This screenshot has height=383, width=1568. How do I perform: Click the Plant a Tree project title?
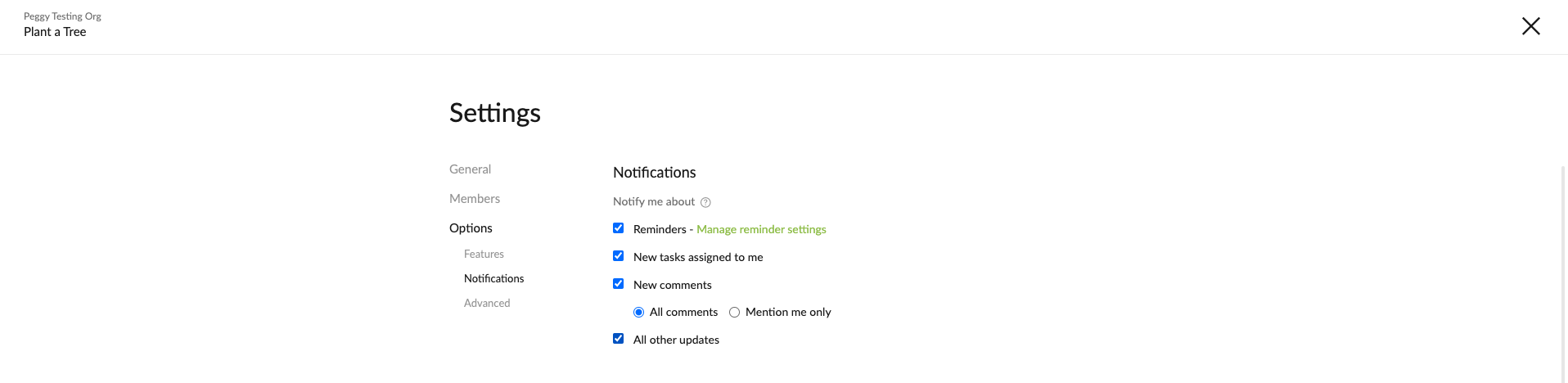coord(55,32)
